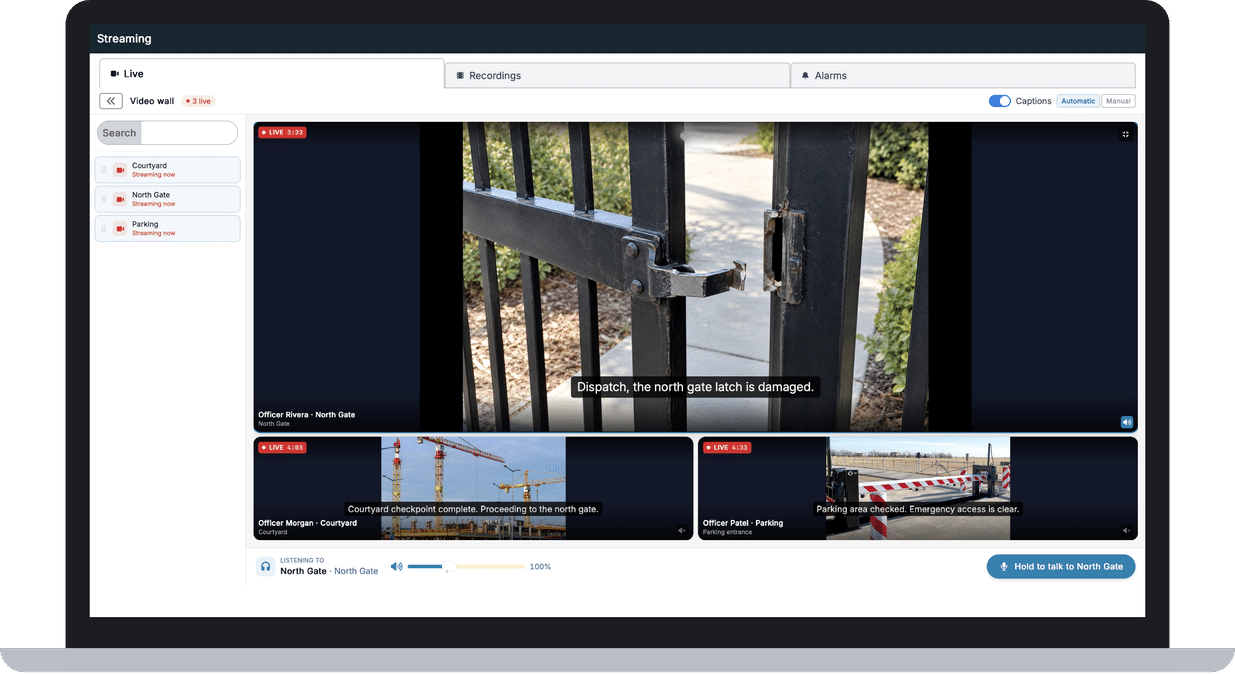Select Parking camera in the list
This screenshot has width=1235, height=674.
pyautogui.click(x=167, y=228)
